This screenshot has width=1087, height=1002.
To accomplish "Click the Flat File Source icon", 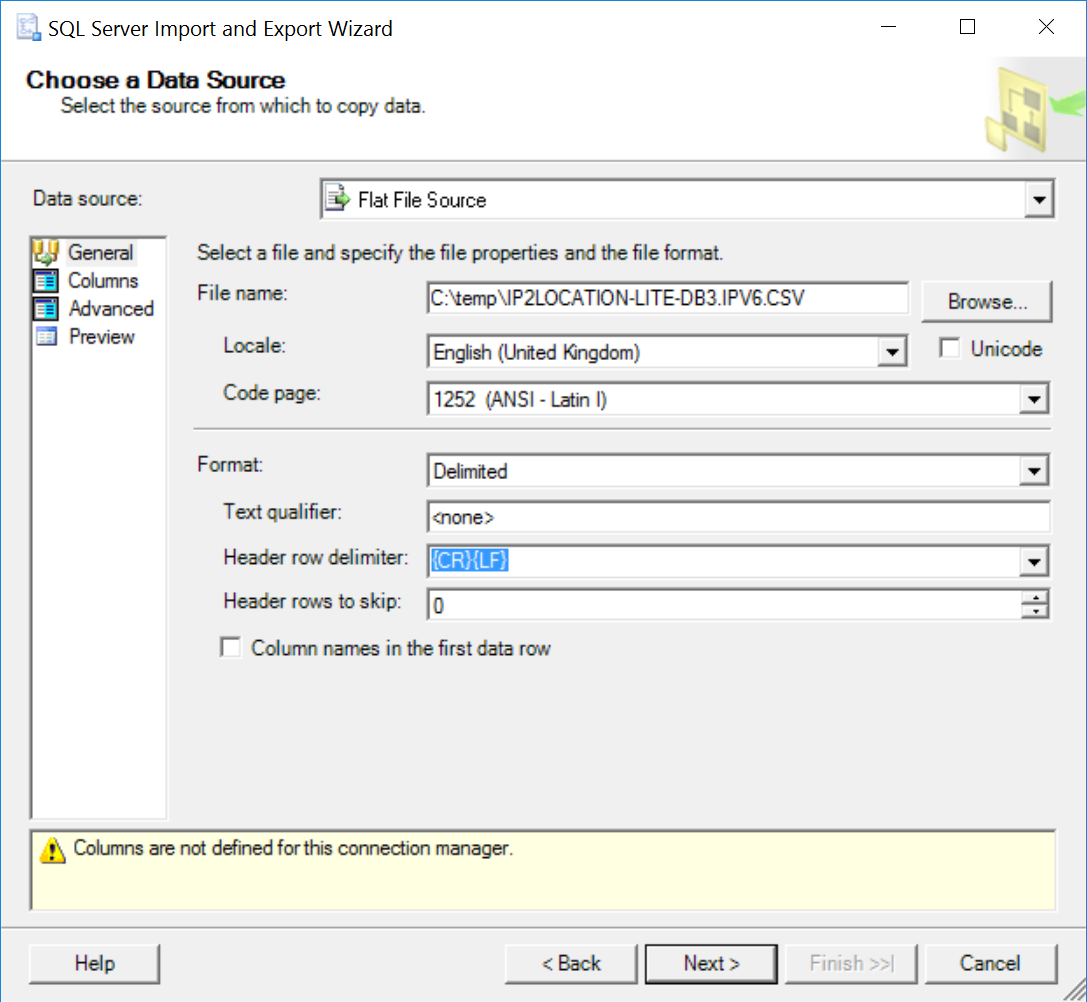I will (339, 199).
